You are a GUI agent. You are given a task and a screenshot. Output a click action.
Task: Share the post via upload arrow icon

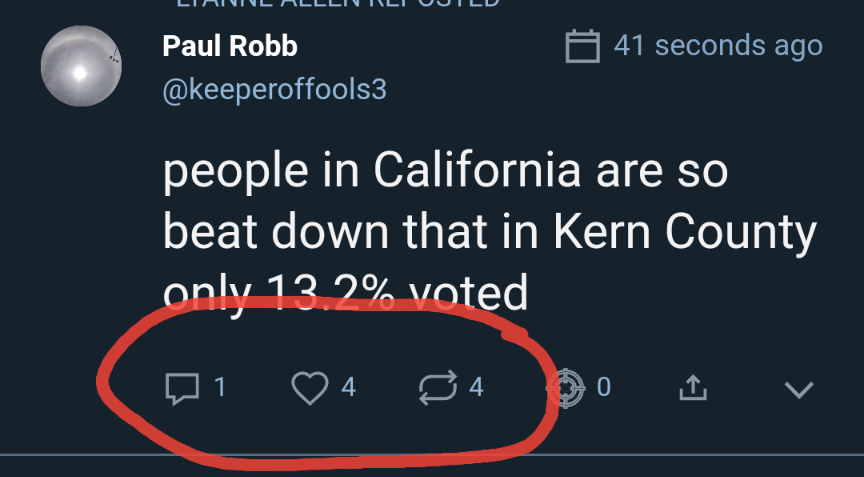[x=692, y=388]
